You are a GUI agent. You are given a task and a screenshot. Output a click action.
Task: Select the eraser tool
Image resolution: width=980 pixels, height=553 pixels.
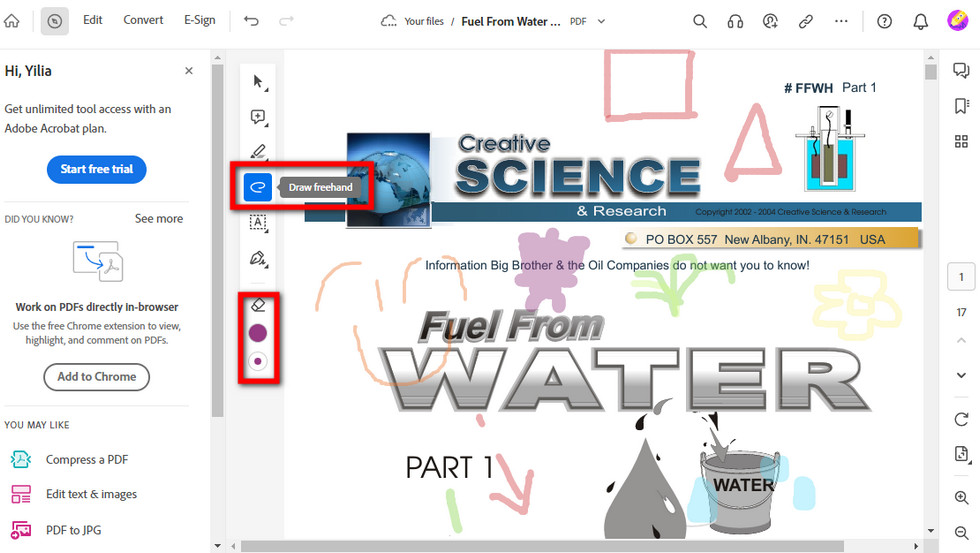click(258, 305)
